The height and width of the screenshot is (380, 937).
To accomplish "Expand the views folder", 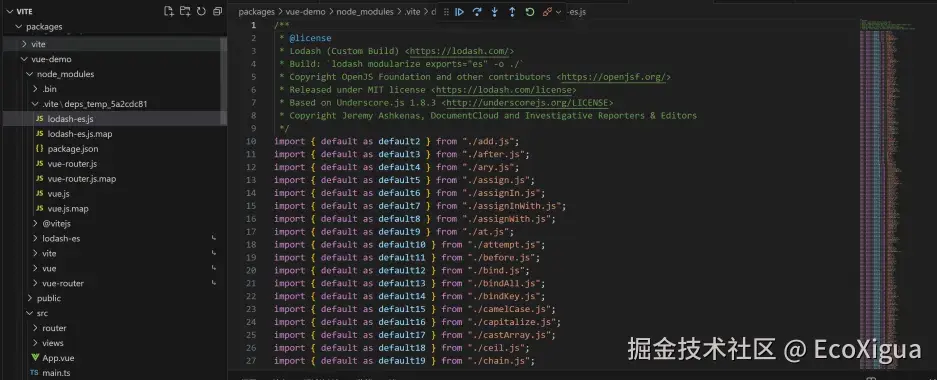I will [35, 343].
